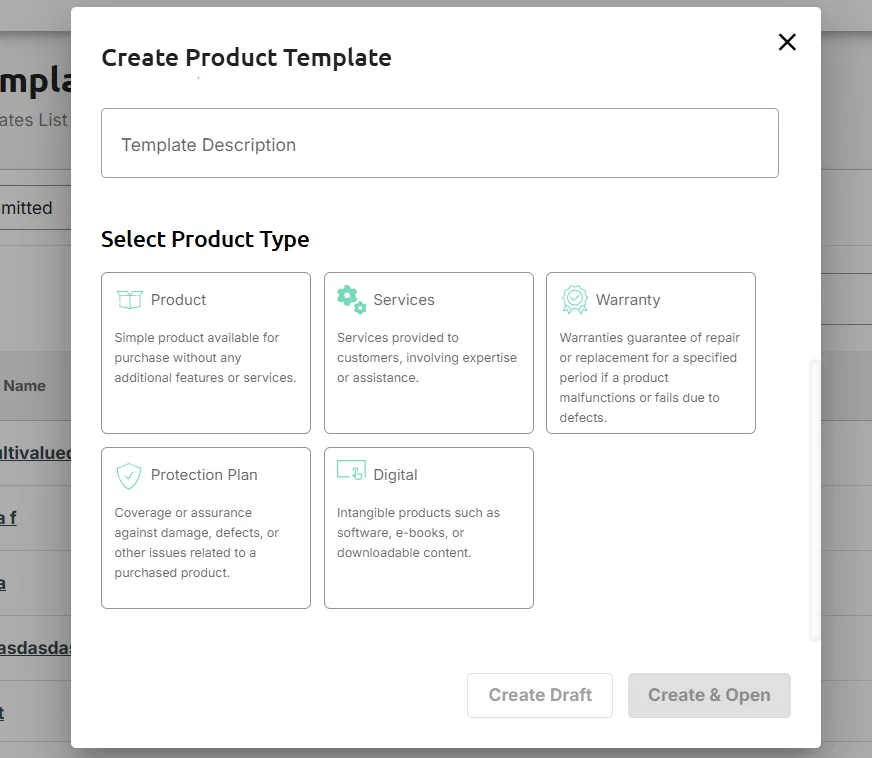Open the "ltivalued" link in background list
The width and height of the screenshot is (872, 758).
coord(36,453)
